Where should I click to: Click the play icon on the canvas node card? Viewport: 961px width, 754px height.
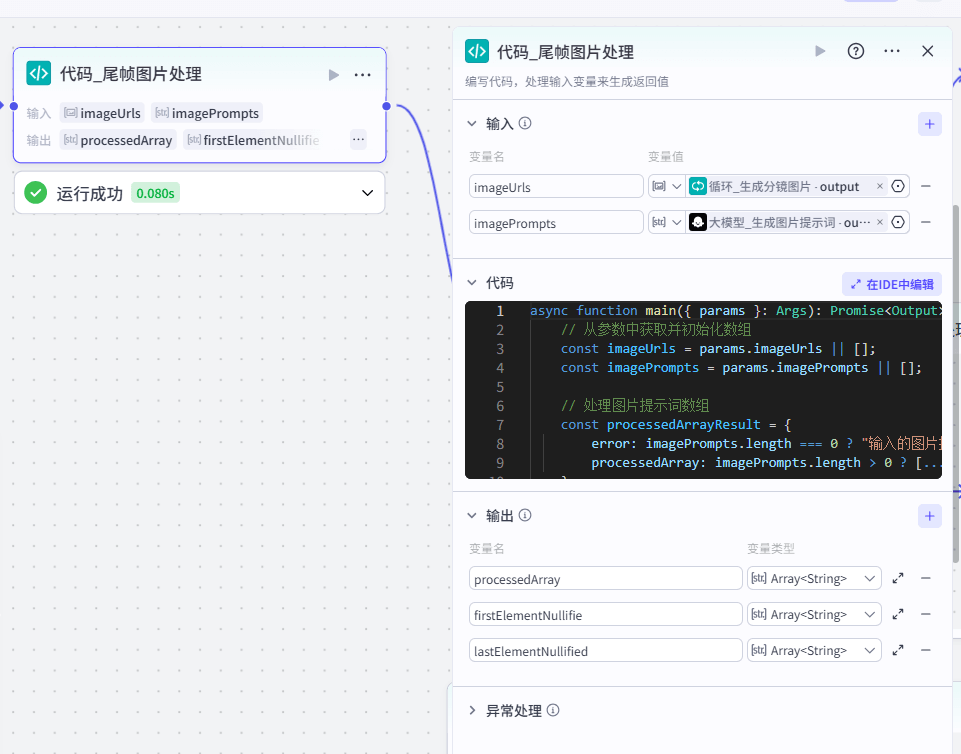click(334, 74)
